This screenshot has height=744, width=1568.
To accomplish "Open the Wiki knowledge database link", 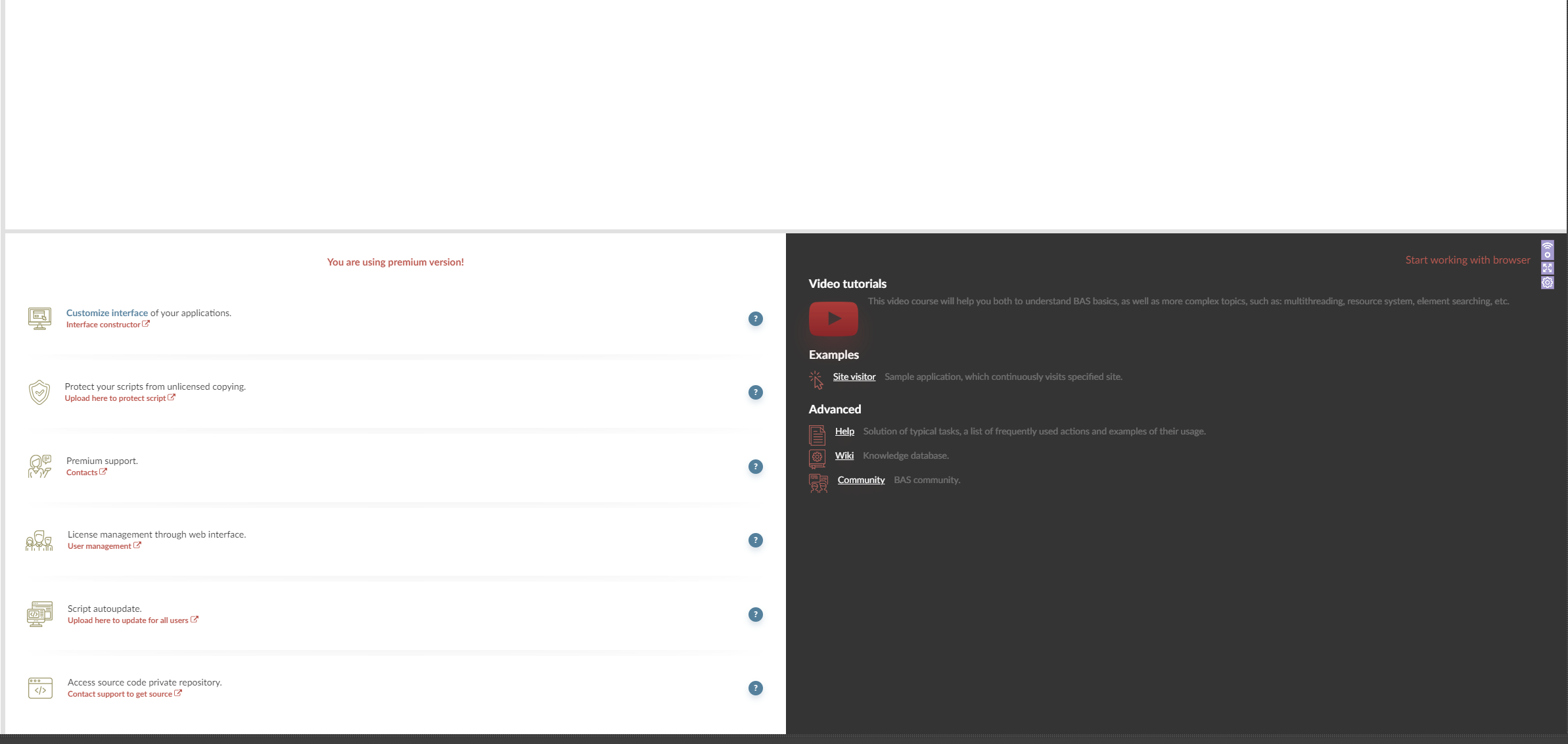I will coord(844,455).
